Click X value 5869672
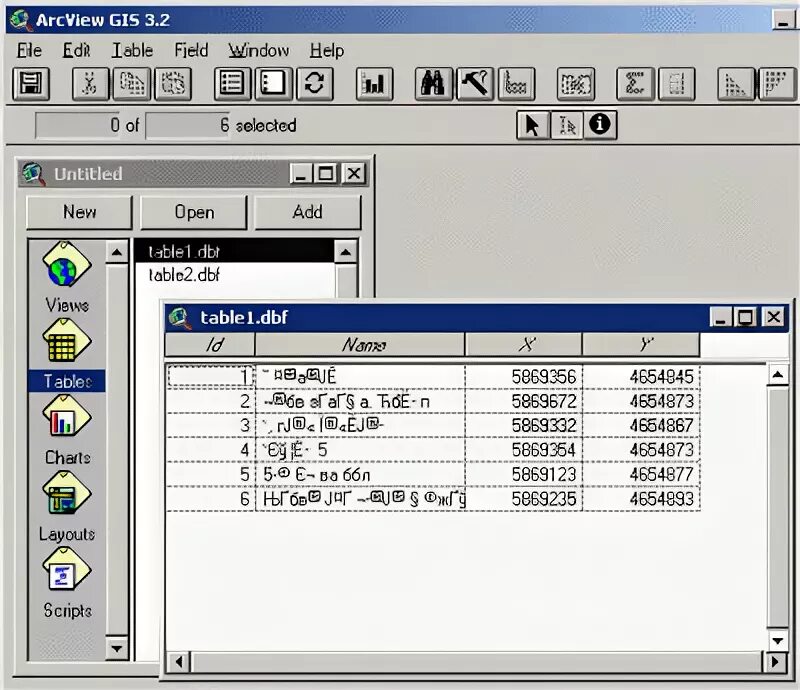The width and height of the screenshot is (800, 690). click(543, 402)
